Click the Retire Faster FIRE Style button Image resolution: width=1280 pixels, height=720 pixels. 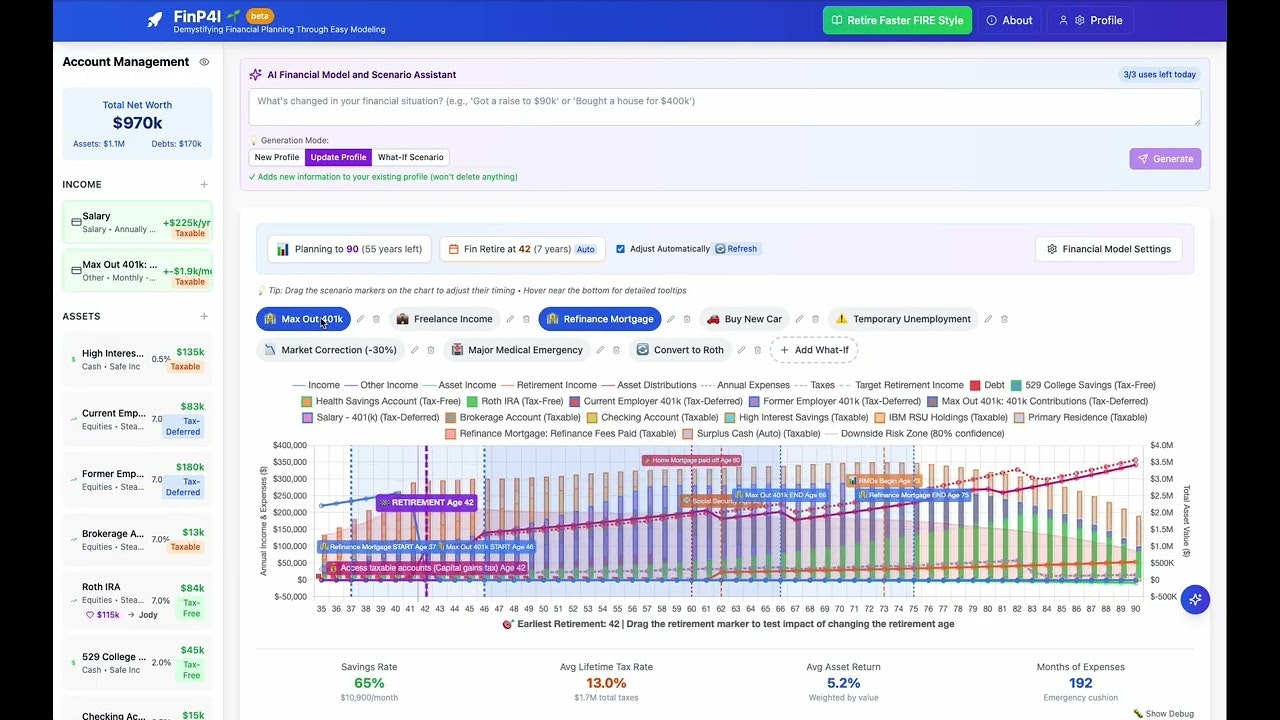click(896, 19)
